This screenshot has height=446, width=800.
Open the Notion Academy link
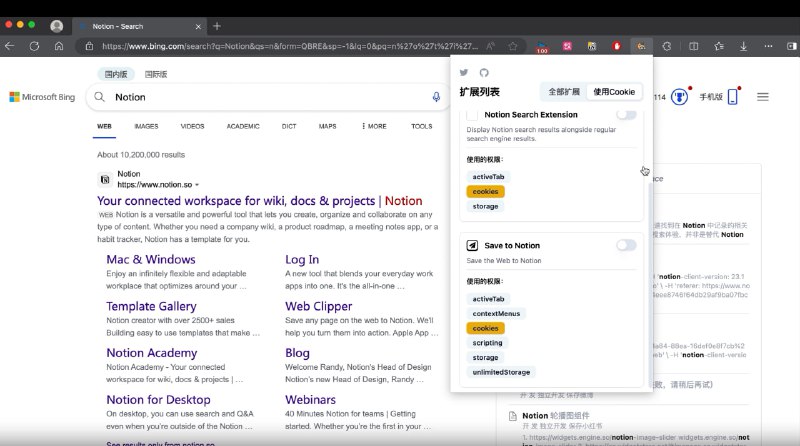(x=152, y=353)
